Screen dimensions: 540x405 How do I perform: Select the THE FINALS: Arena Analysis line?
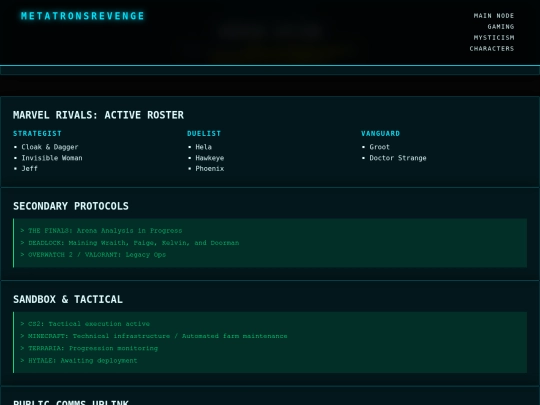point(101,231)
